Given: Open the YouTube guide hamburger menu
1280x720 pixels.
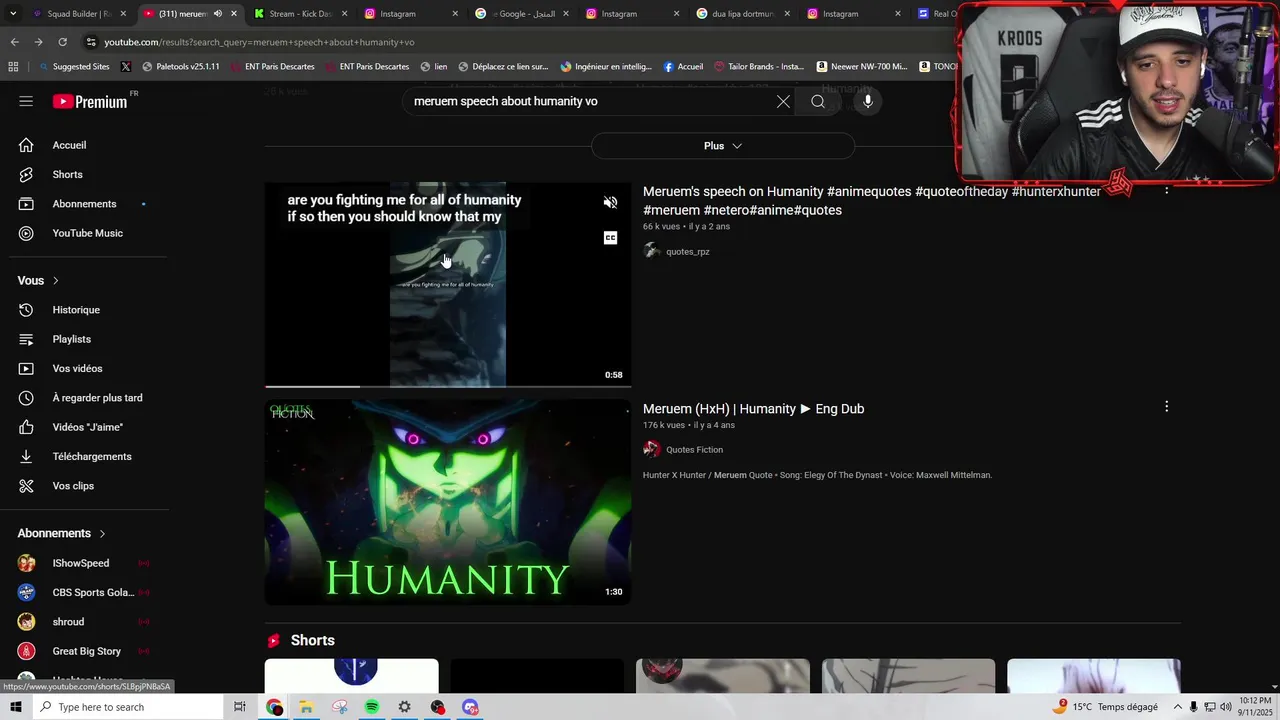Looking at the screenshot, I should (26, 101).
